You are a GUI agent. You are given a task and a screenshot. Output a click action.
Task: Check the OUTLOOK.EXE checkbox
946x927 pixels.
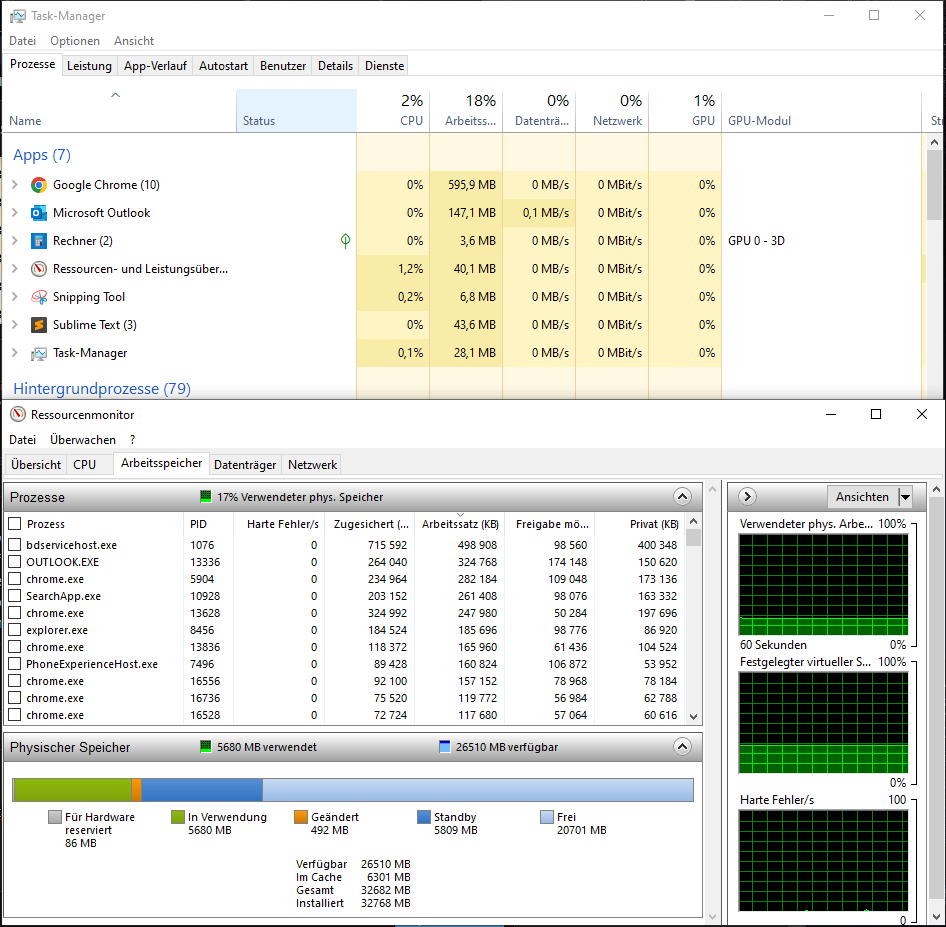point(15,562)
